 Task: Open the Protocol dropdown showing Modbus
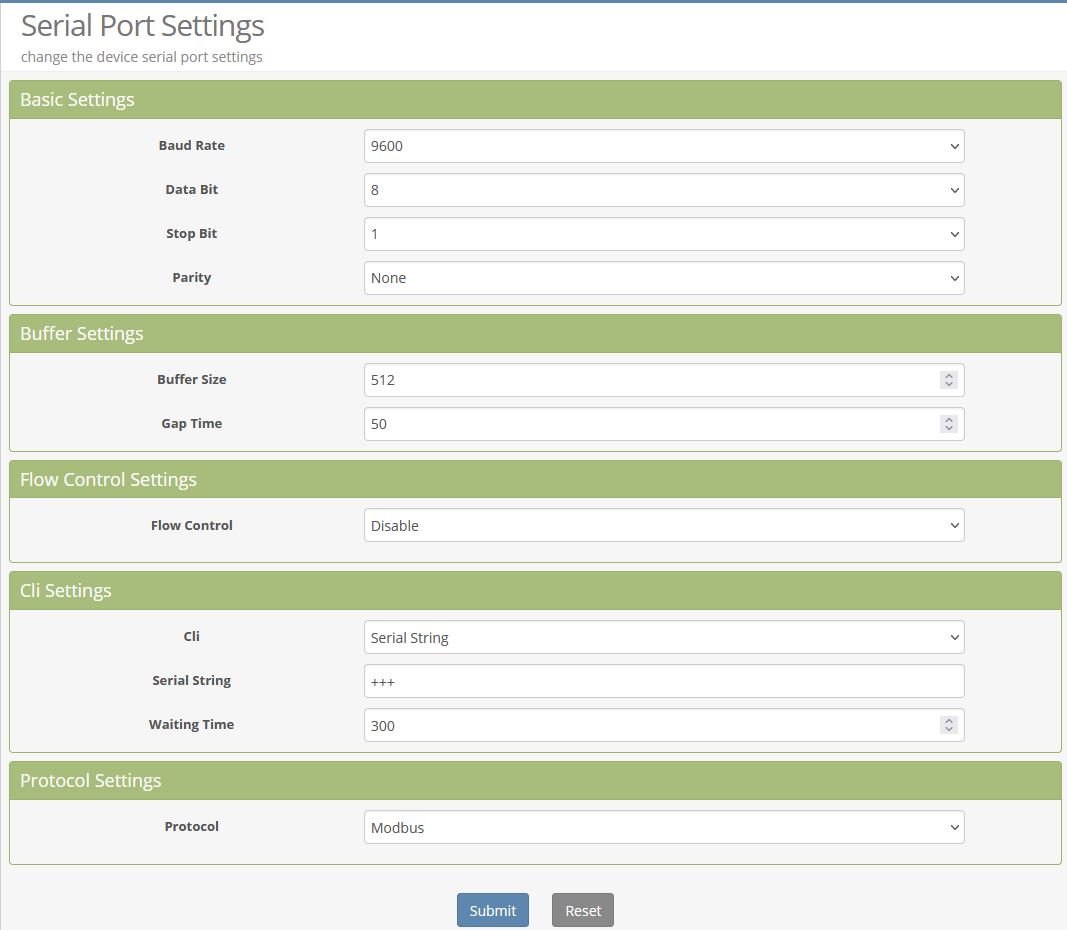point(663,827)
